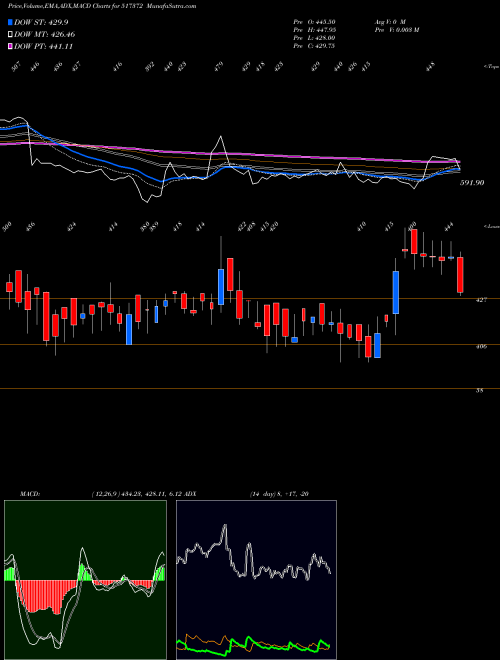Click the Pre V: 0.003 M value

click(396, 30)
